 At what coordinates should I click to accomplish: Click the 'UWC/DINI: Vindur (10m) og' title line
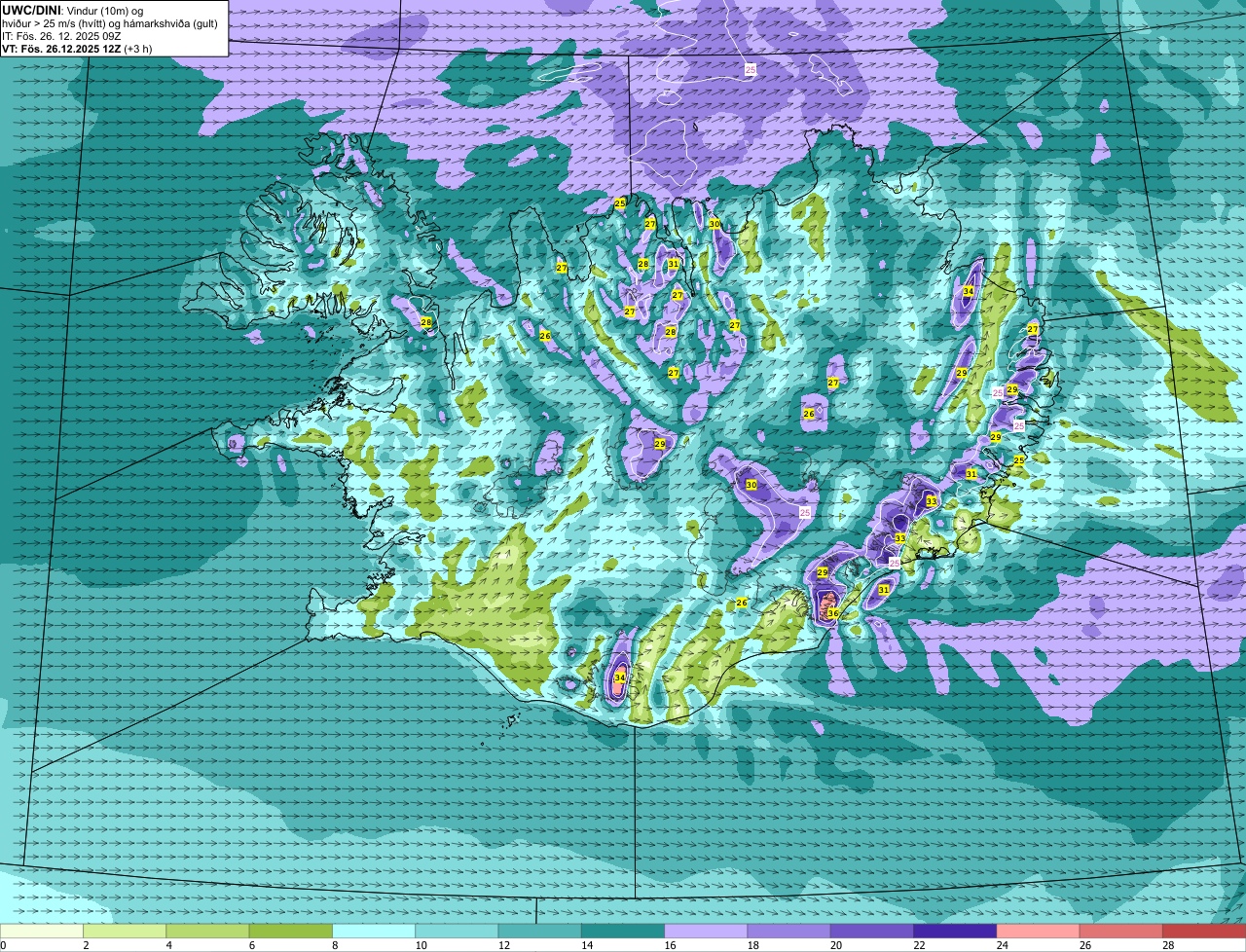tap(73, 11)
